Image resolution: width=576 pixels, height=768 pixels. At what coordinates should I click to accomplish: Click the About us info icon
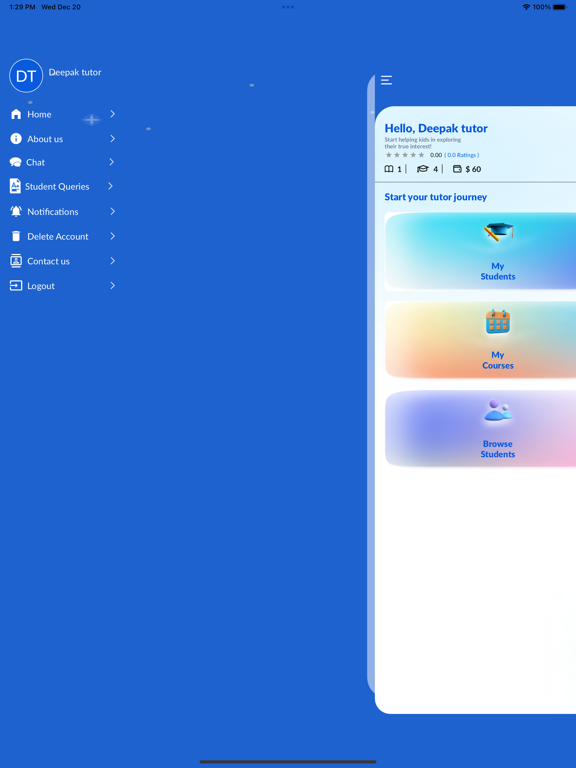pos(16,139)
